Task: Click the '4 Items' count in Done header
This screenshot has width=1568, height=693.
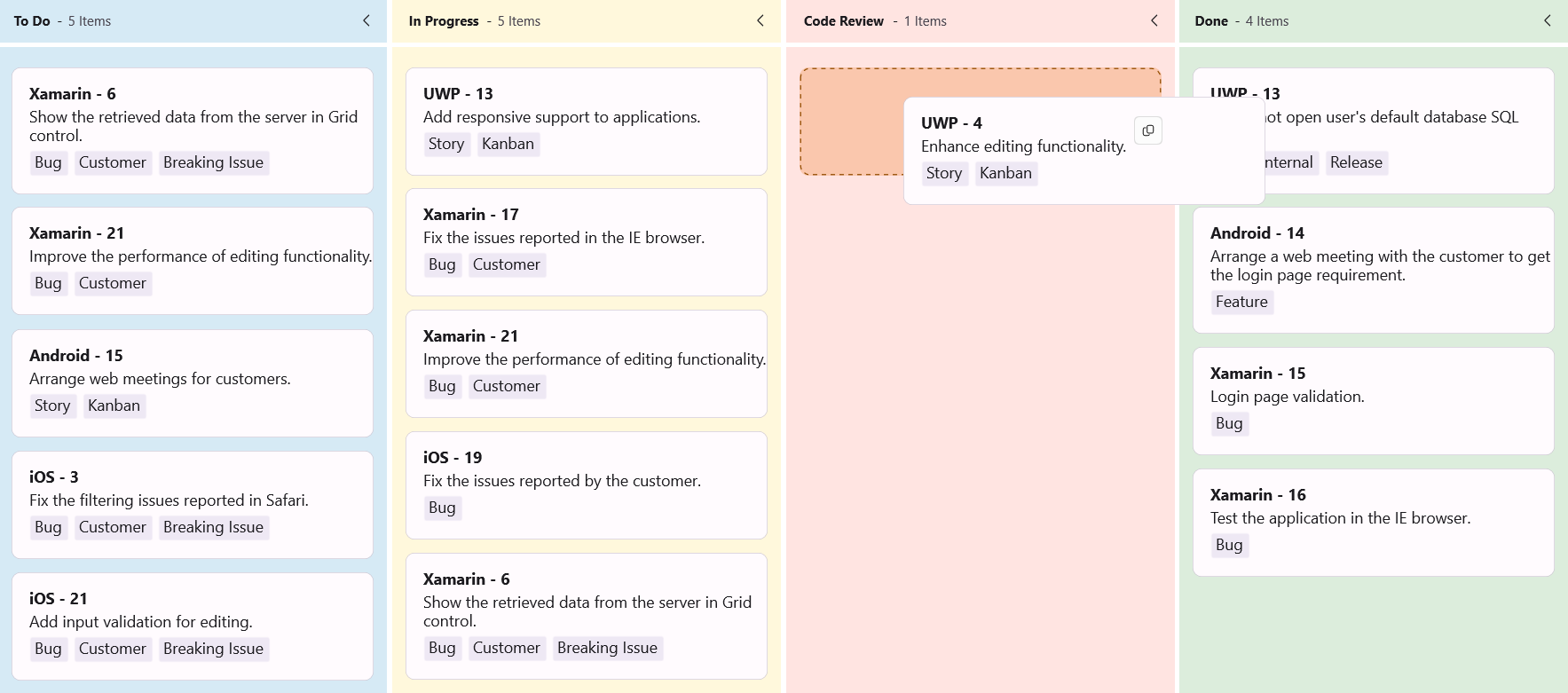Action: click(1267, 20)
